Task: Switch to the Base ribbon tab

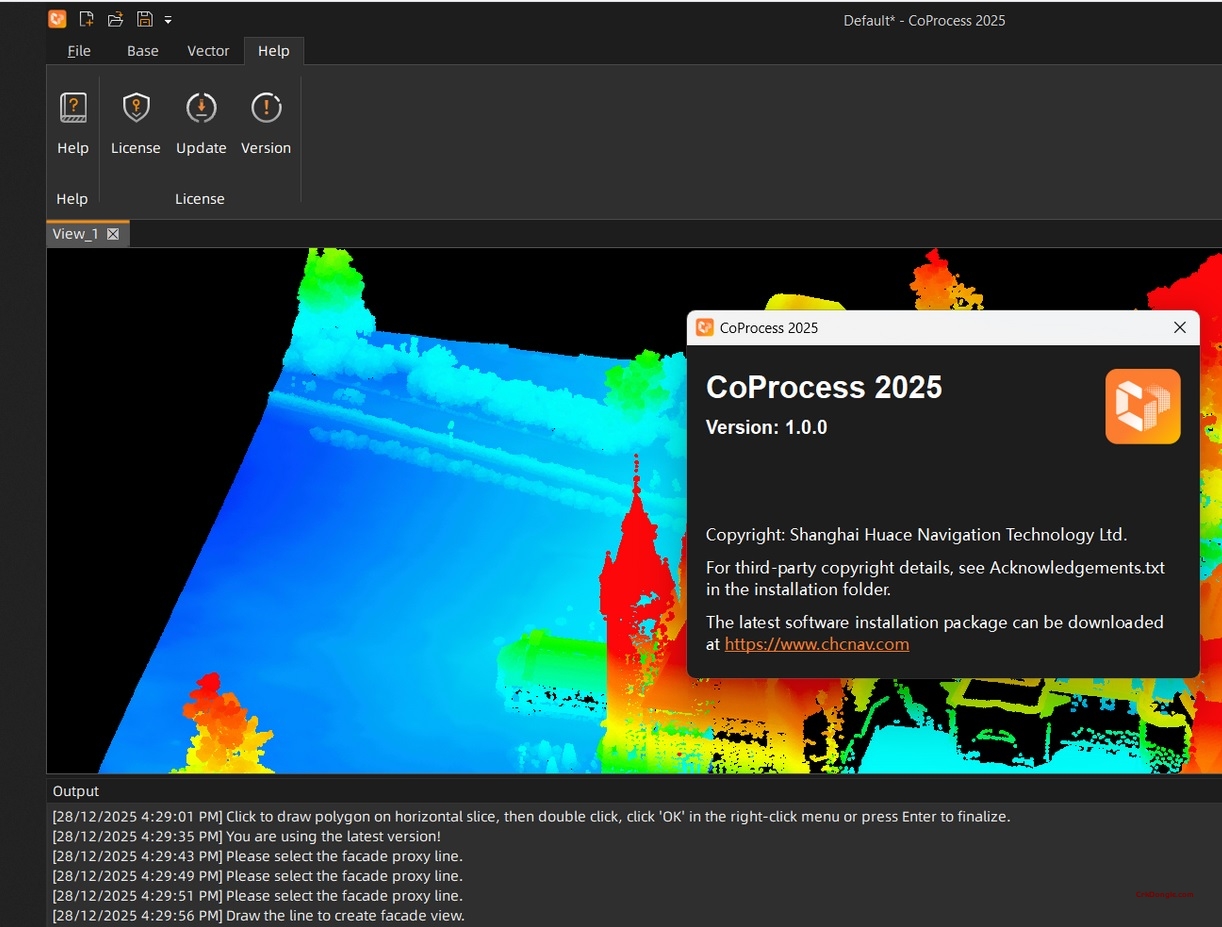Action: (x=143, y=51)
